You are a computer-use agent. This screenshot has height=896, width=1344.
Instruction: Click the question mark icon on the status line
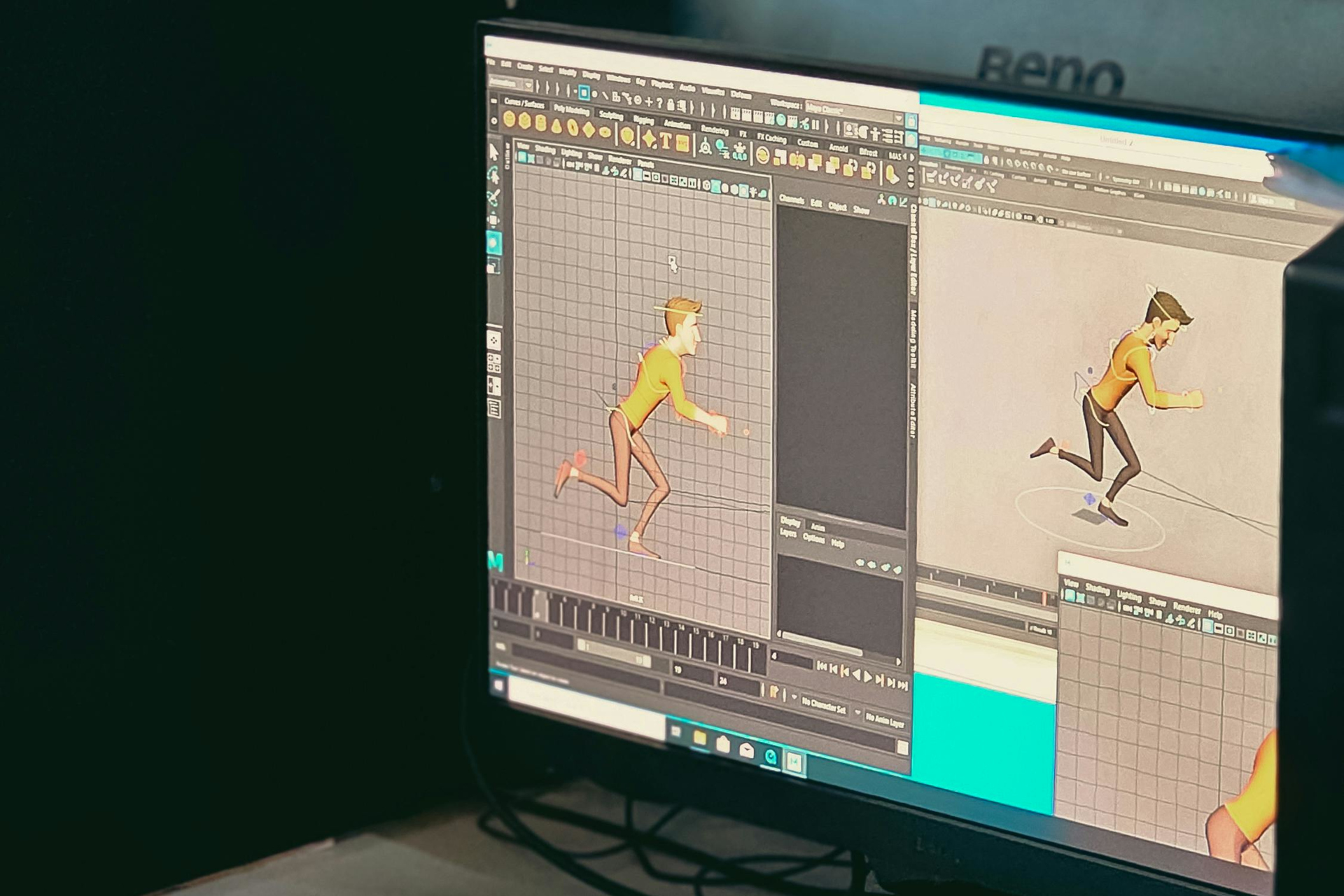pos(659,104)
